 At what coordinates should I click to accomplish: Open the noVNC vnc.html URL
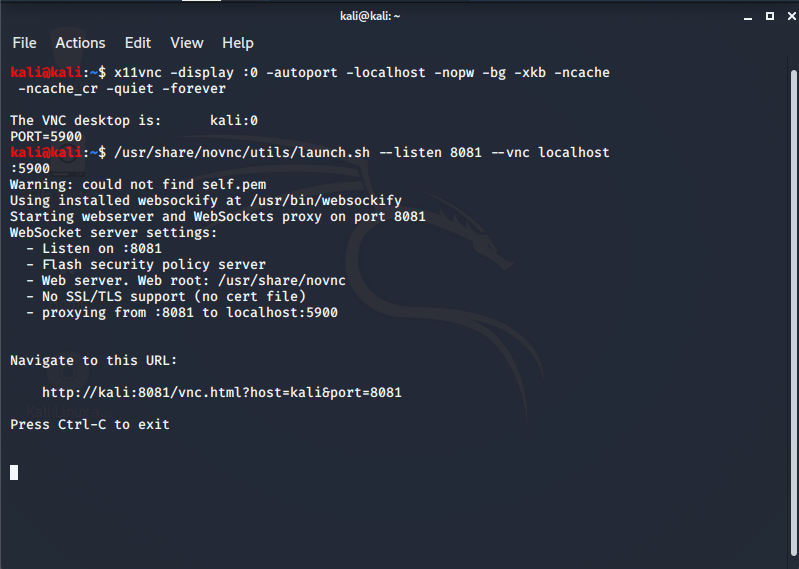(x=221, y=393)
